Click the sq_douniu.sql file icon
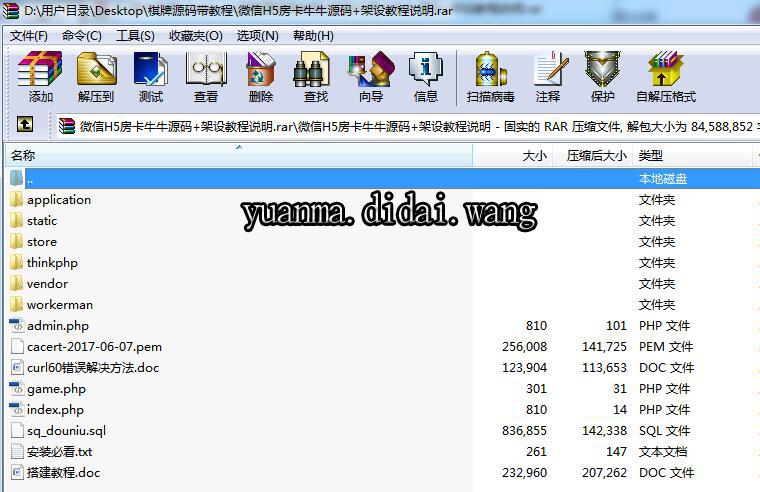The image size is (760, 492). tap(17, 430)
